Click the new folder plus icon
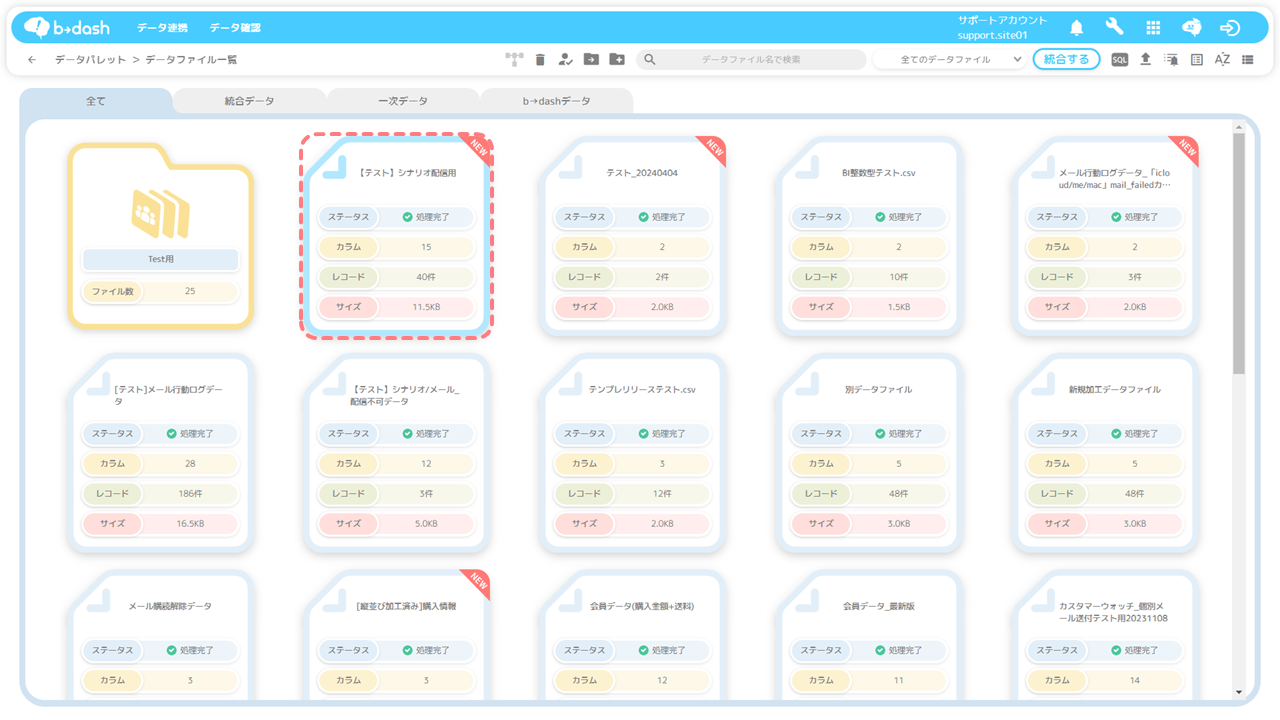Image resolution: width=1280 pixels, height=720 pixels. pos(617,60)
